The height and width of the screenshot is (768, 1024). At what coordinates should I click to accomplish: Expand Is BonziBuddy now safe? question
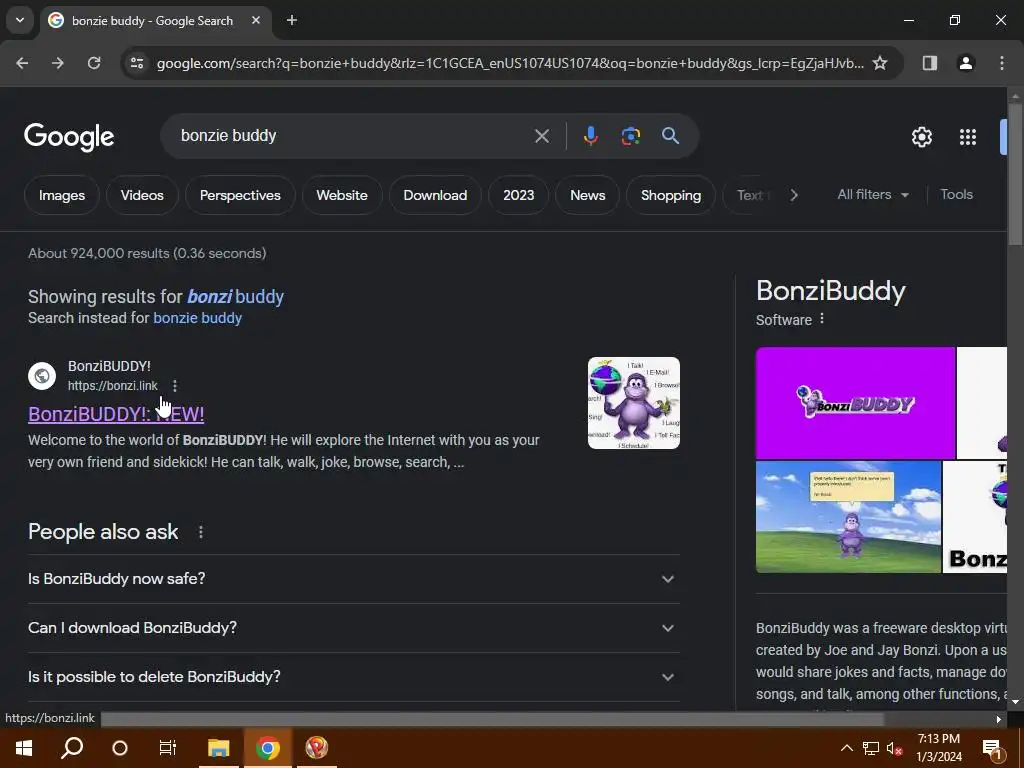point(354,579)
